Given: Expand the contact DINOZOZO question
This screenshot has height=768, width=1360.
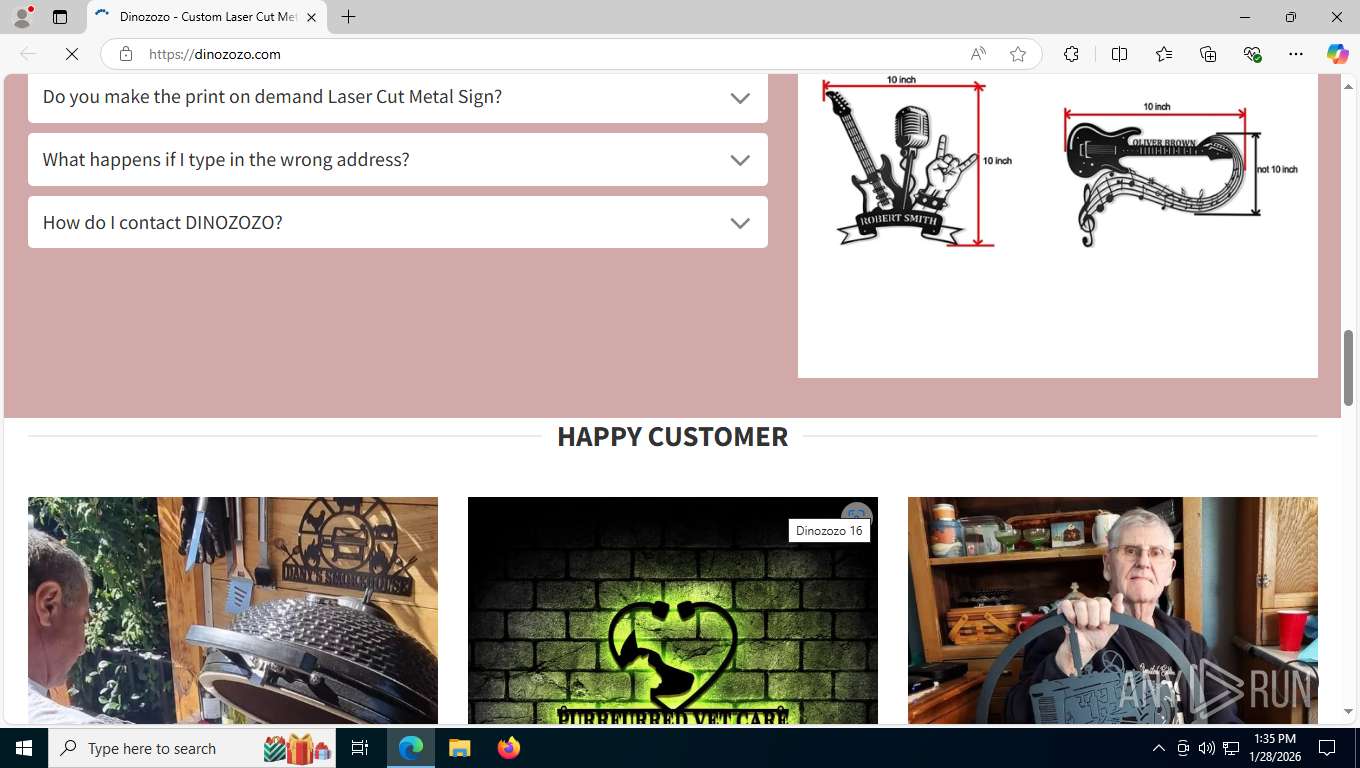Looking at the screenshot, I should tap(398, 222).
